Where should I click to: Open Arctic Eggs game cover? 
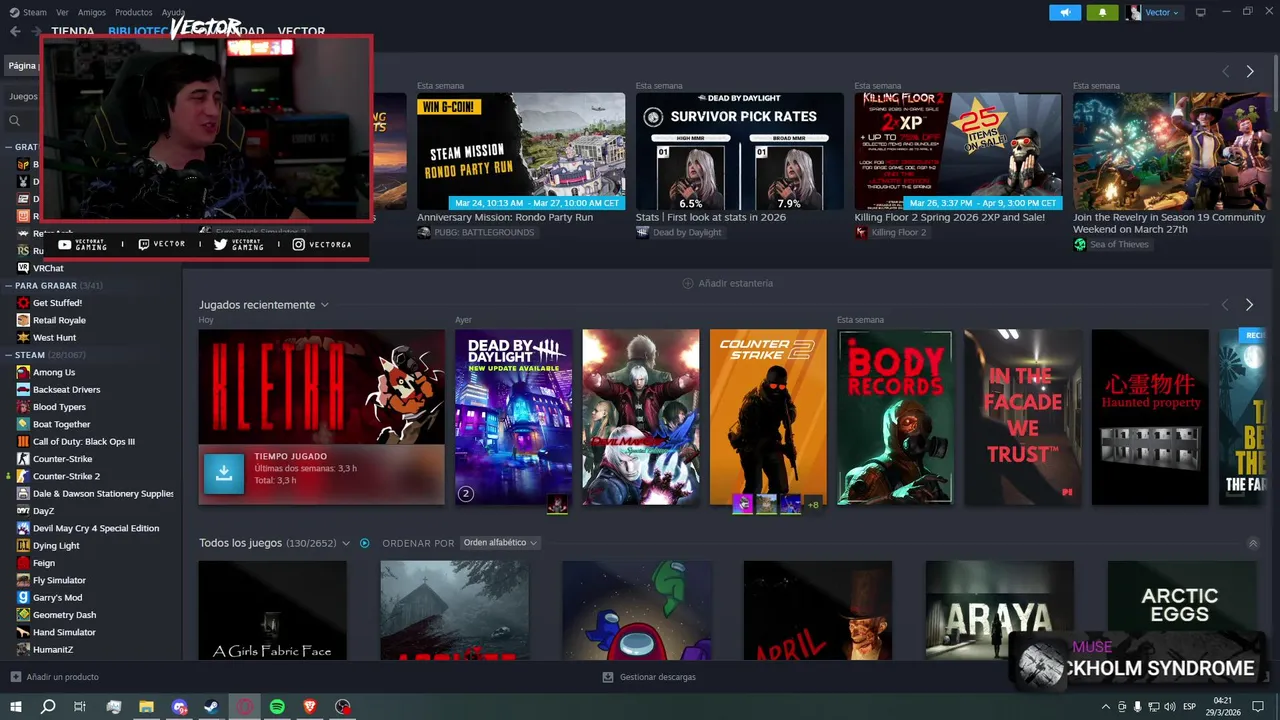(x=1181, y=609)
